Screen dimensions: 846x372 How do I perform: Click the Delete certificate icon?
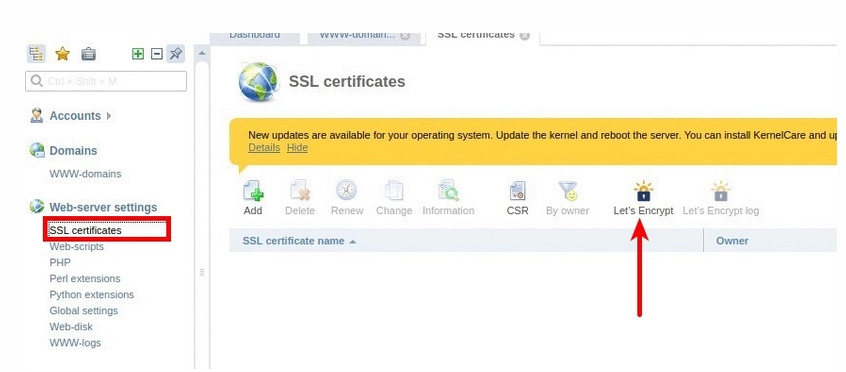click(300, 191)
